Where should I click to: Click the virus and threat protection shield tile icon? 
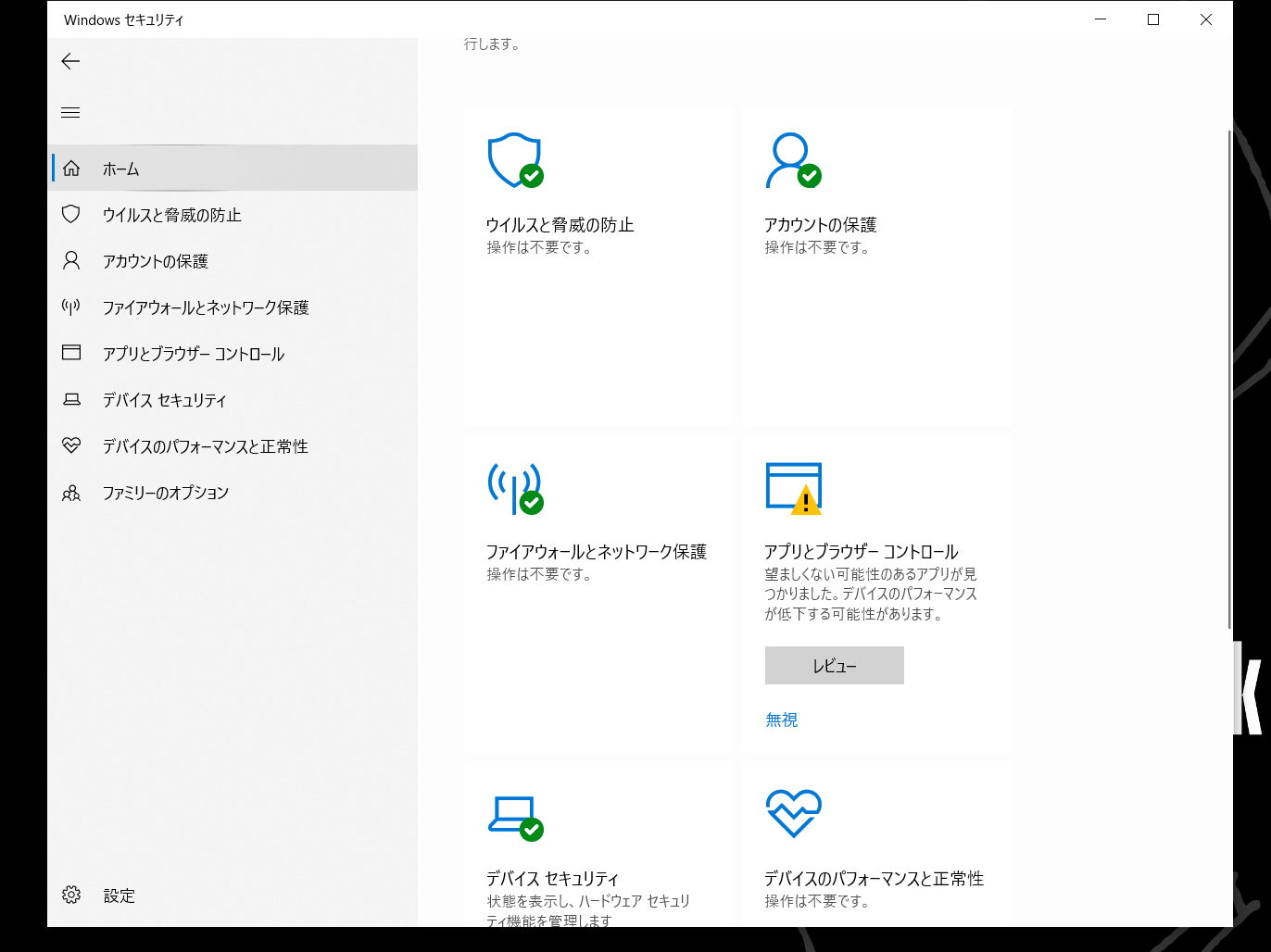[x=515, y=161]
